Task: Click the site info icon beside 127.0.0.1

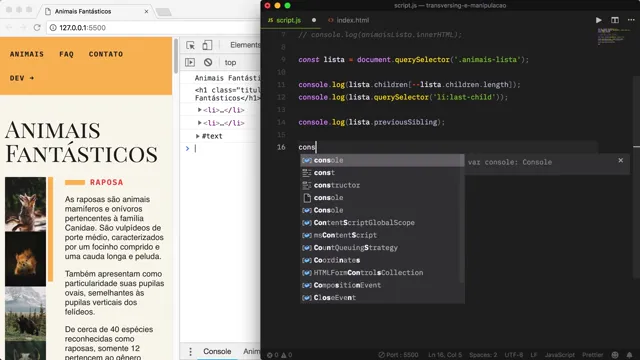Action: point(53,27)
